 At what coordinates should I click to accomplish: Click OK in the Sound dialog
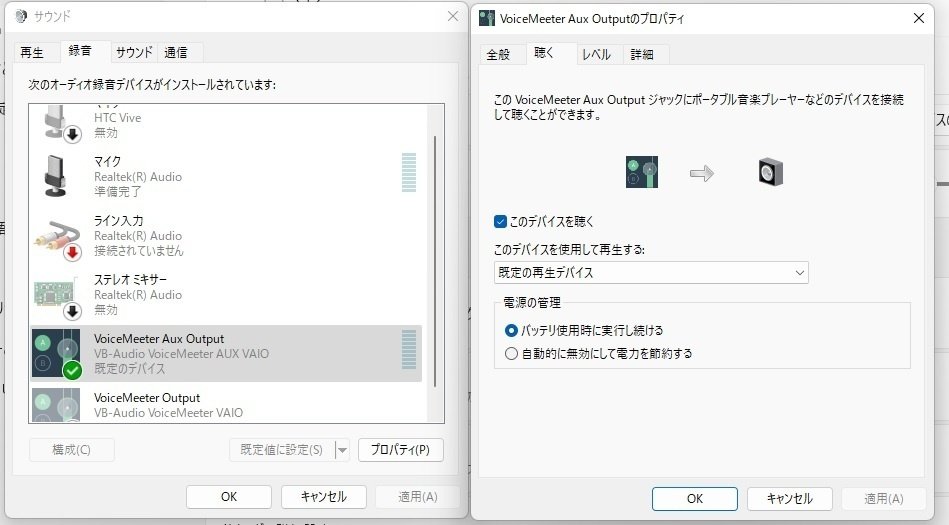(x=229, y=497)
